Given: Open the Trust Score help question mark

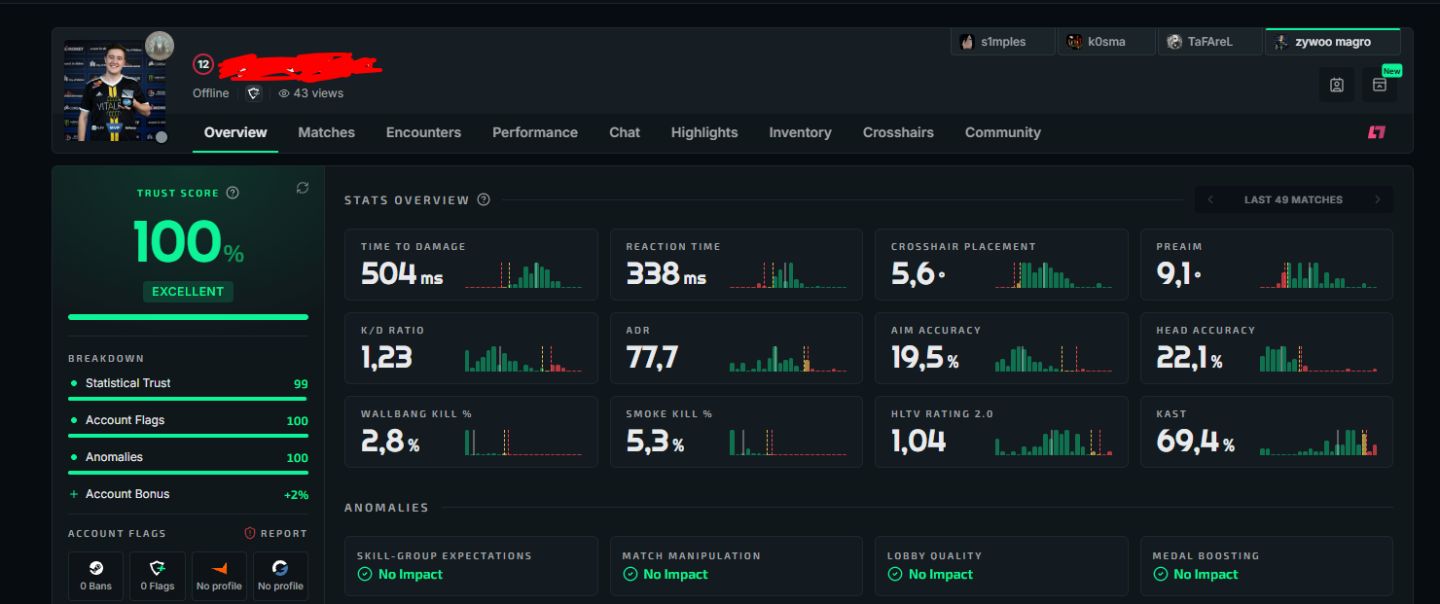Looking at the screenshot, I should point(233,193).
